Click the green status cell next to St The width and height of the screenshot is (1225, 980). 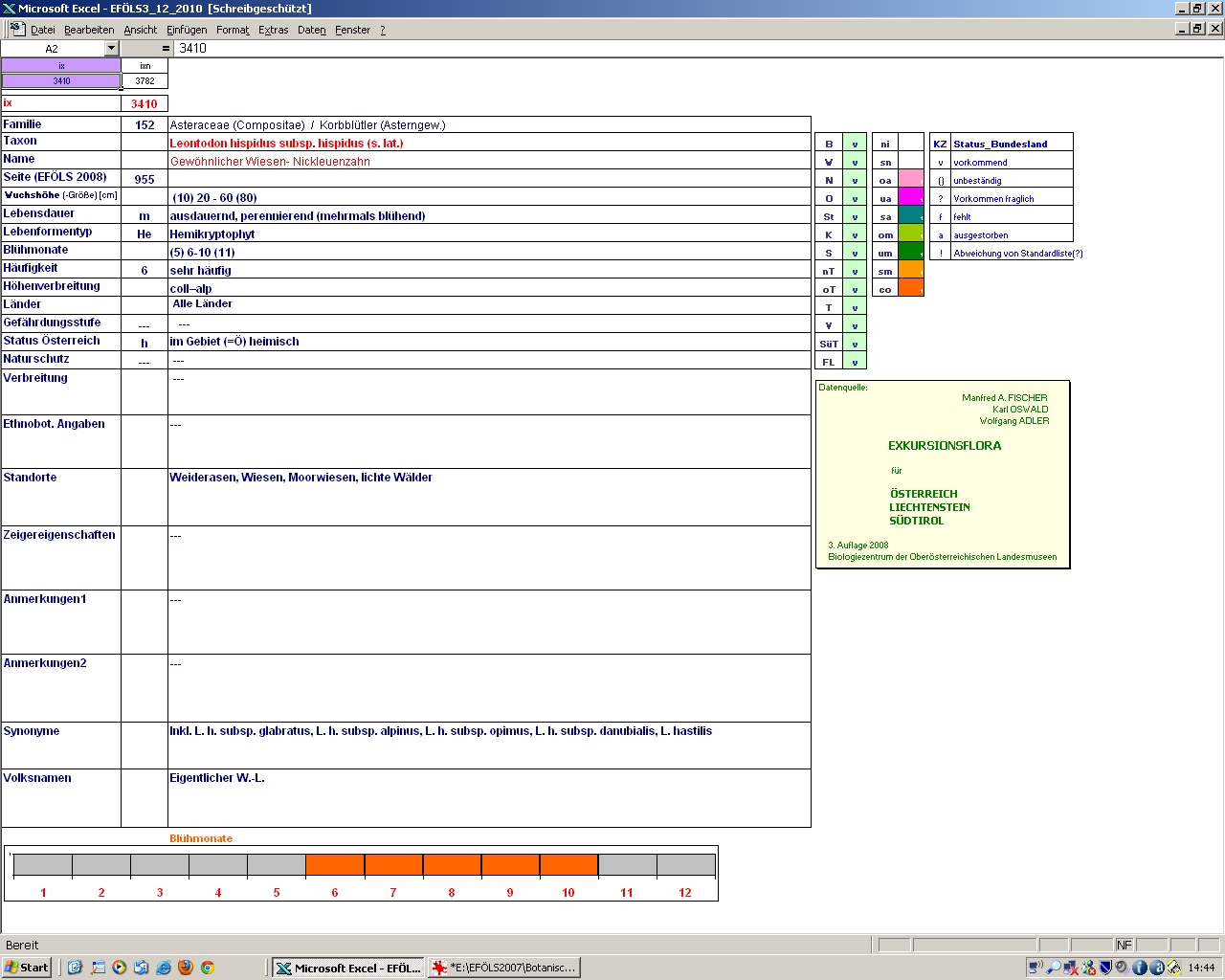[855, 216]
